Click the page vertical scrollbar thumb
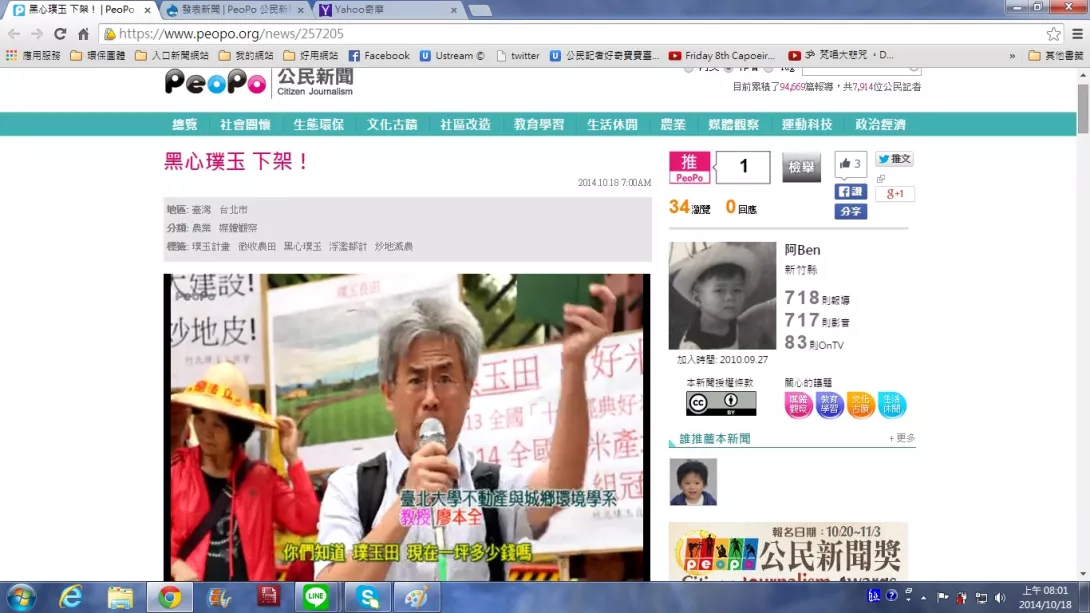This screenshot has height=613, width=1090. tap(1082, 110)
